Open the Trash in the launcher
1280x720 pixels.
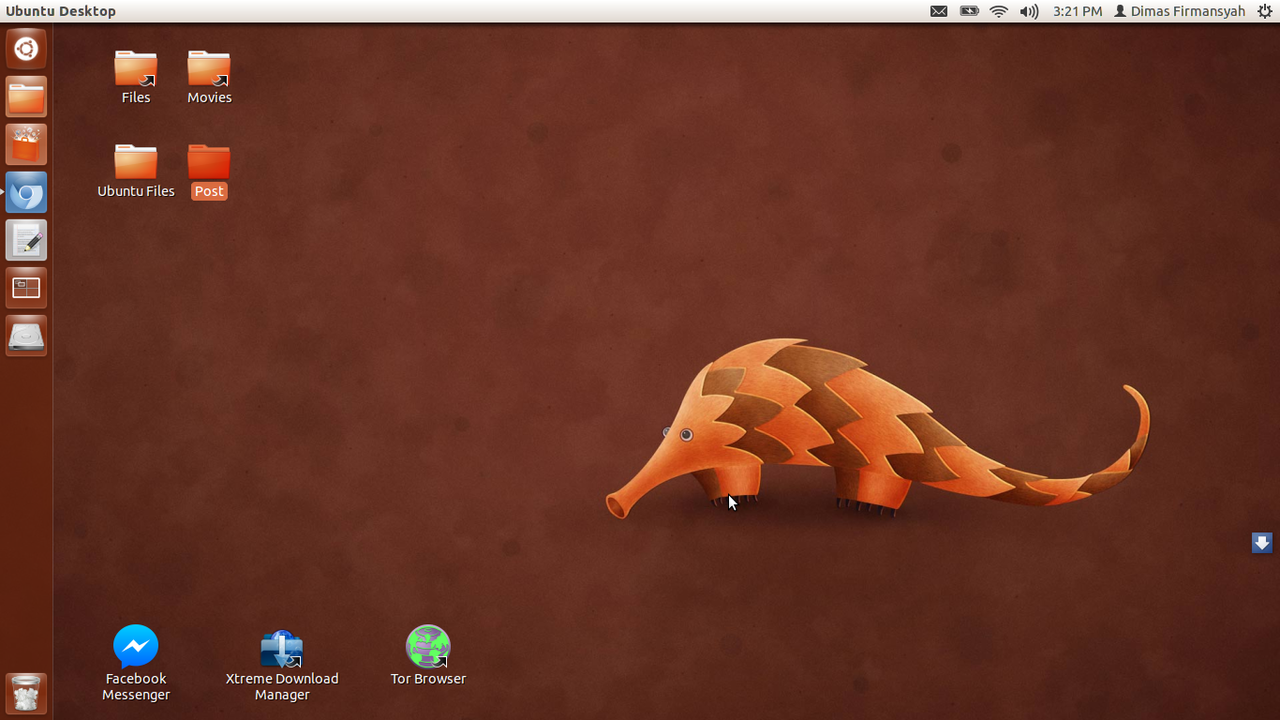(26, 693)
